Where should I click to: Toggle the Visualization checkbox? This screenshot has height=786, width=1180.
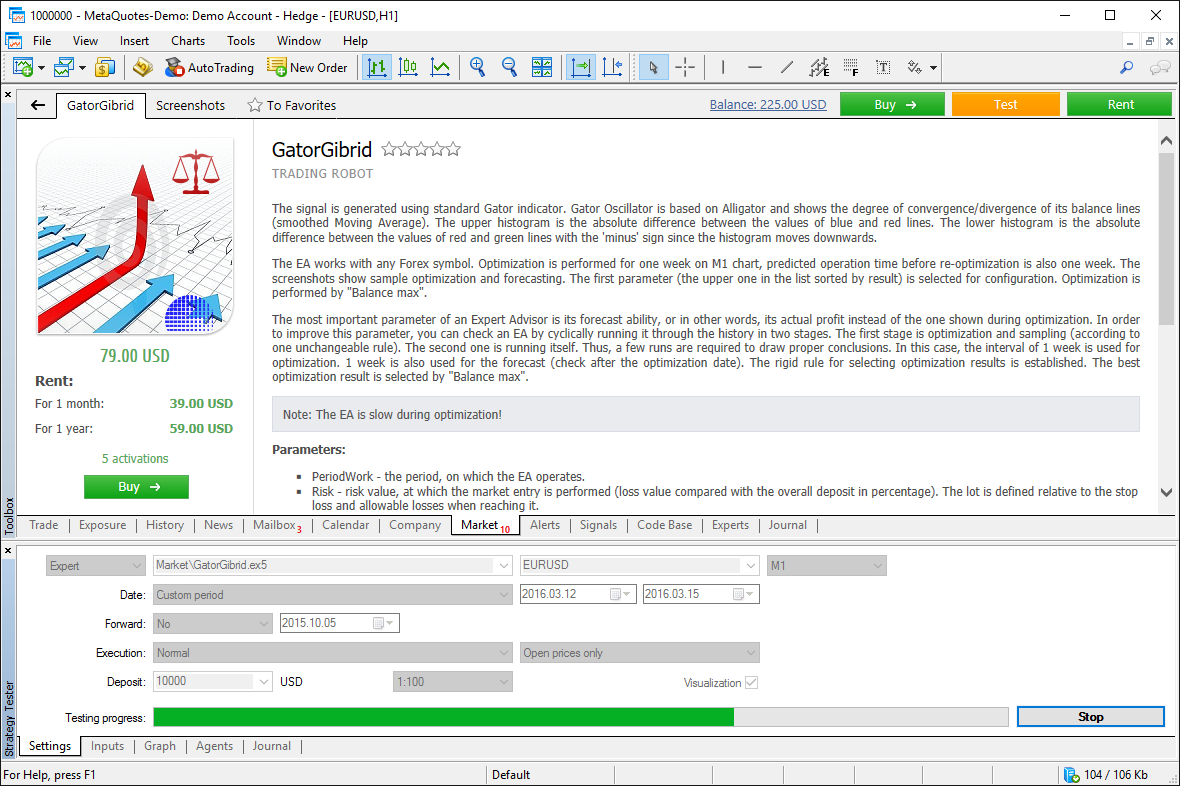751,682
